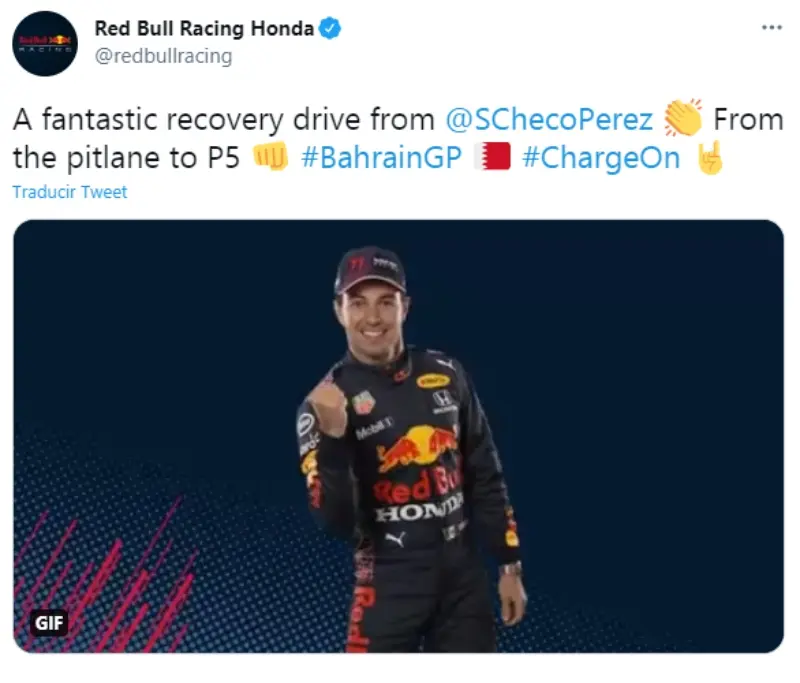Click the Red Bull logo on race suit
The width and height of the screenshot is (800, 683).
coord(417,449)
